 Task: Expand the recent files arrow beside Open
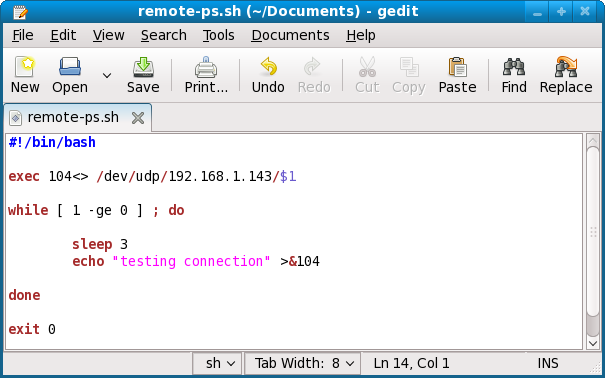107,75
